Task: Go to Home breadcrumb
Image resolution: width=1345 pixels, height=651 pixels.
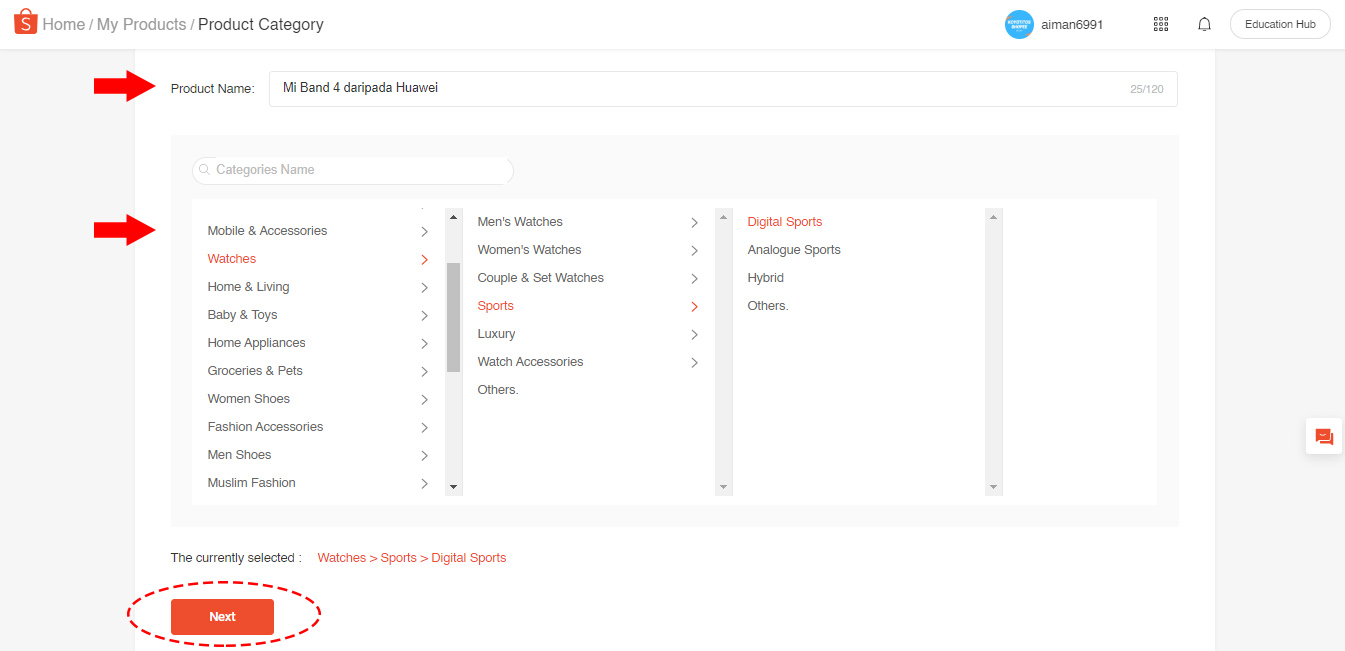Action: pos(63,24)
